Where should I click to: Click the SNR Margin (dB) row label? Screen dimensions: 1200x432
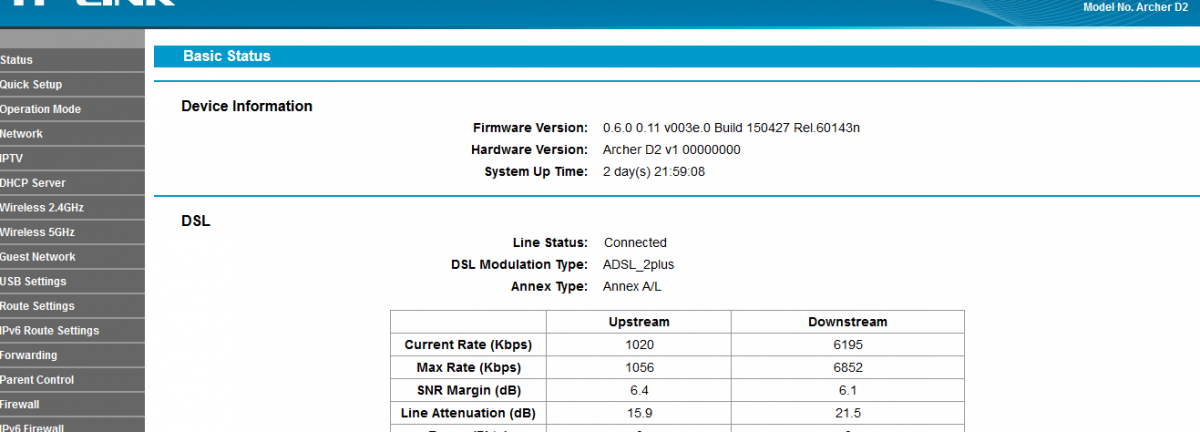(468, 390)
